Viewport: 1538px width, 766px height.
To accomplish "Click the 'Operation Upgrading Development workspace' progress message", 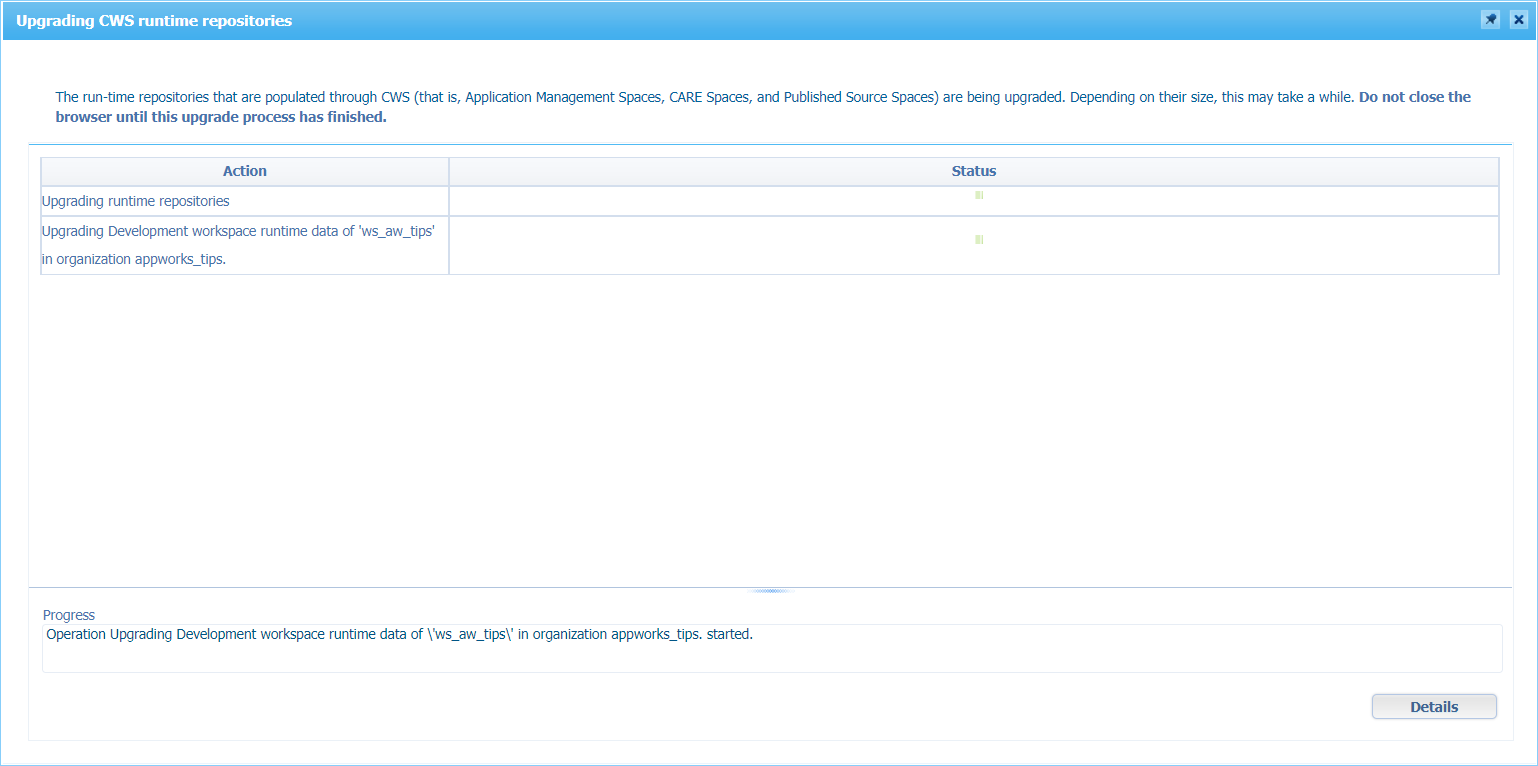I will (x=399, y=634).
